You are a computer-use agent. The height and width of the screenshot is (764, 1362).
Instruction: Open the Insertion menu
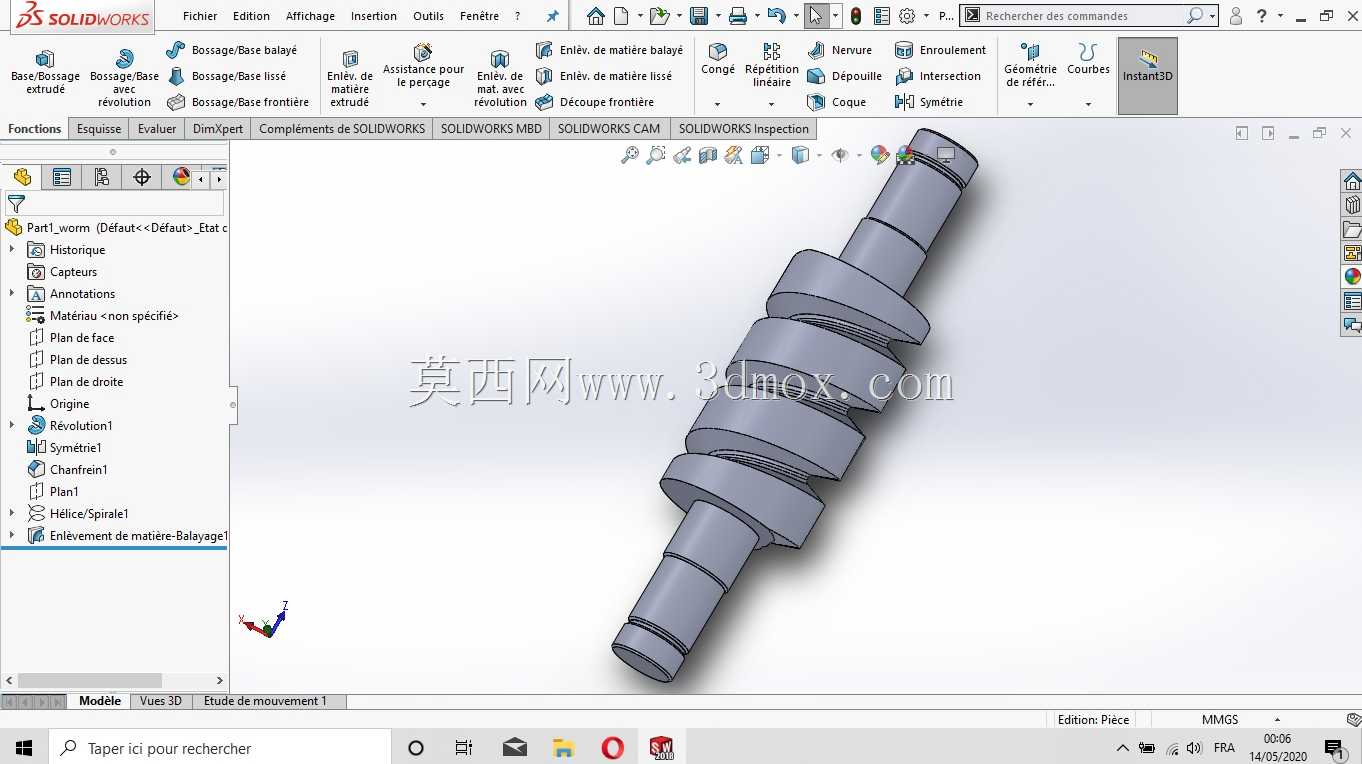click(374, 16)
